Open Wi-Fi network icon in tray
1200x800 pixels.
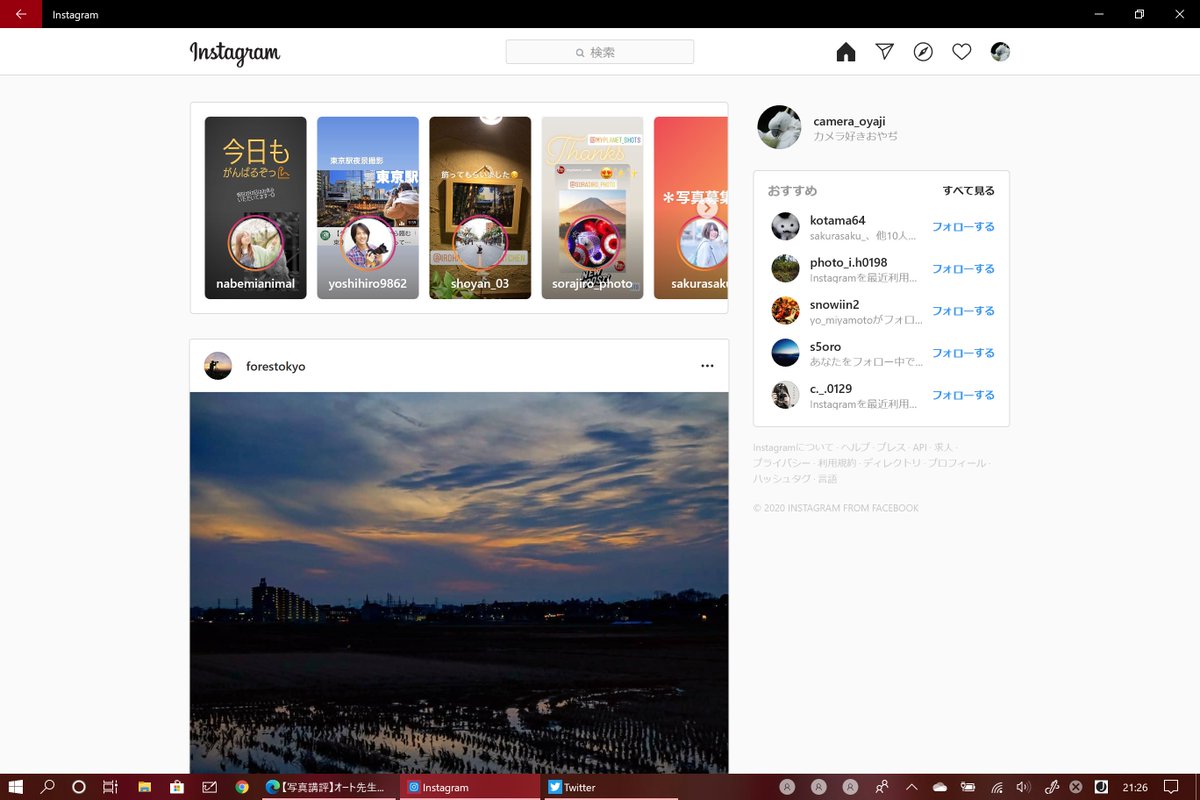click(996, 787)
